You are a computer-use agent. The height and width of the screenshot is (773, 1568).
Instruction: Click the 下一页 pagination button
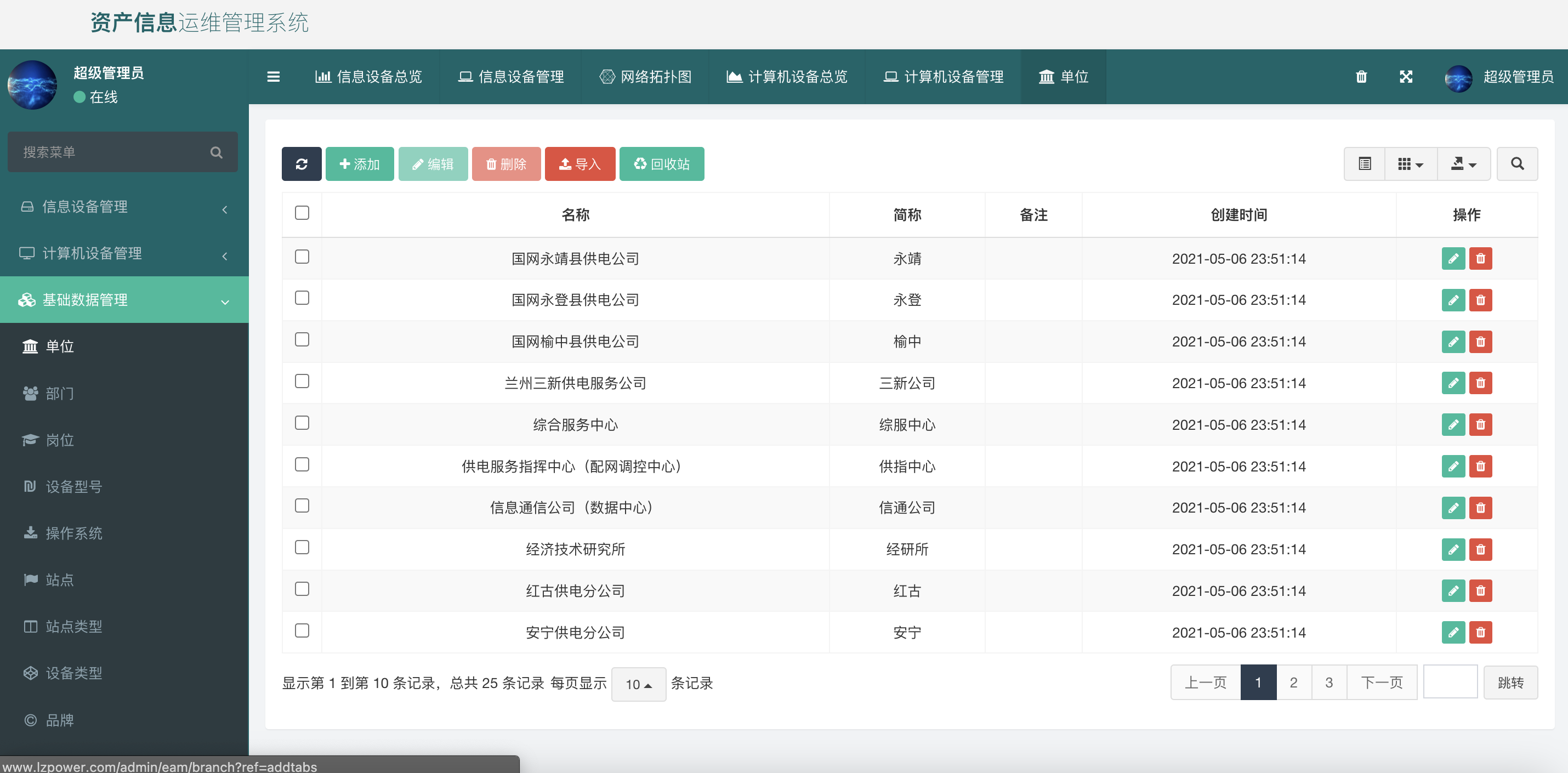click(x=1382, y=683)
